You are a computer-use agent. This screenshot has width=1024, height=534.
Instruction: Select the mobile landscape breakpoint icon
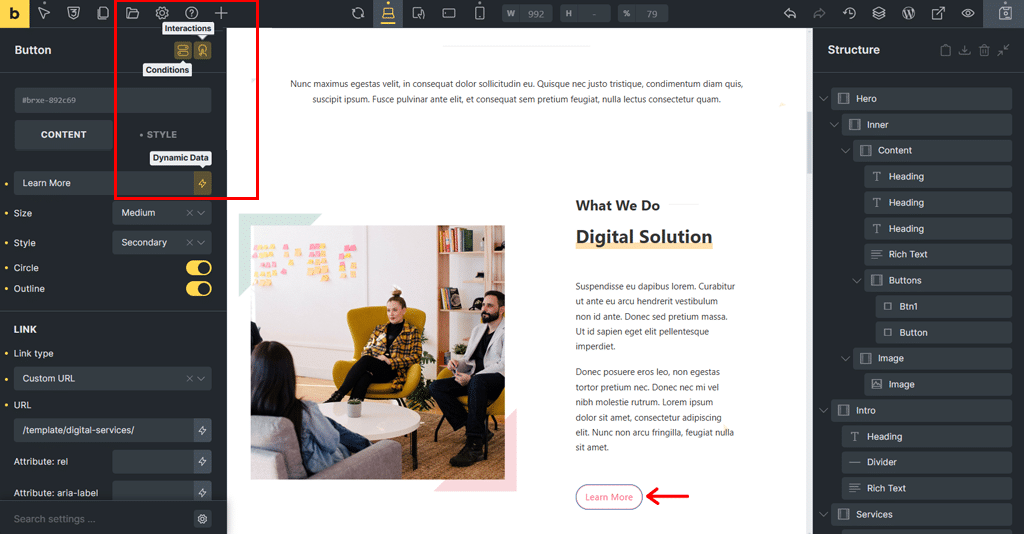[x=449, y=13]
